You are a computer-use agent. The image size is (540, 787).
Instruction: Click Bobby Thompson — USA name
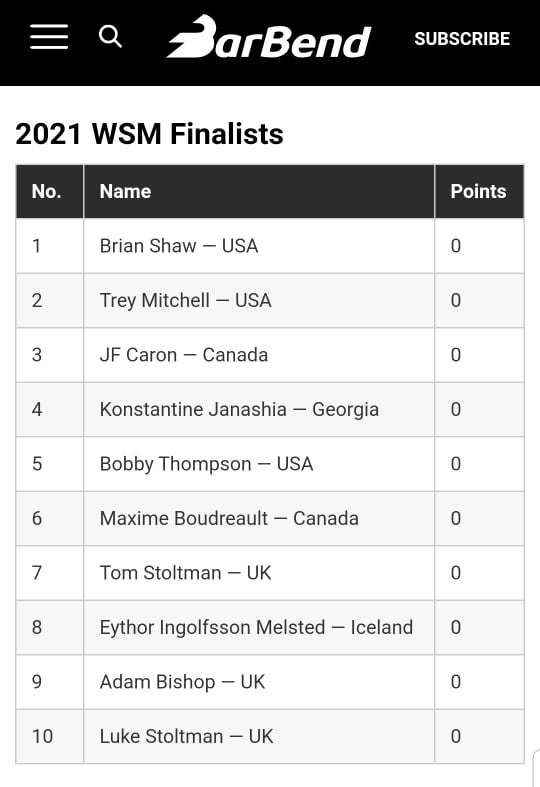click(x=206, y=464)
